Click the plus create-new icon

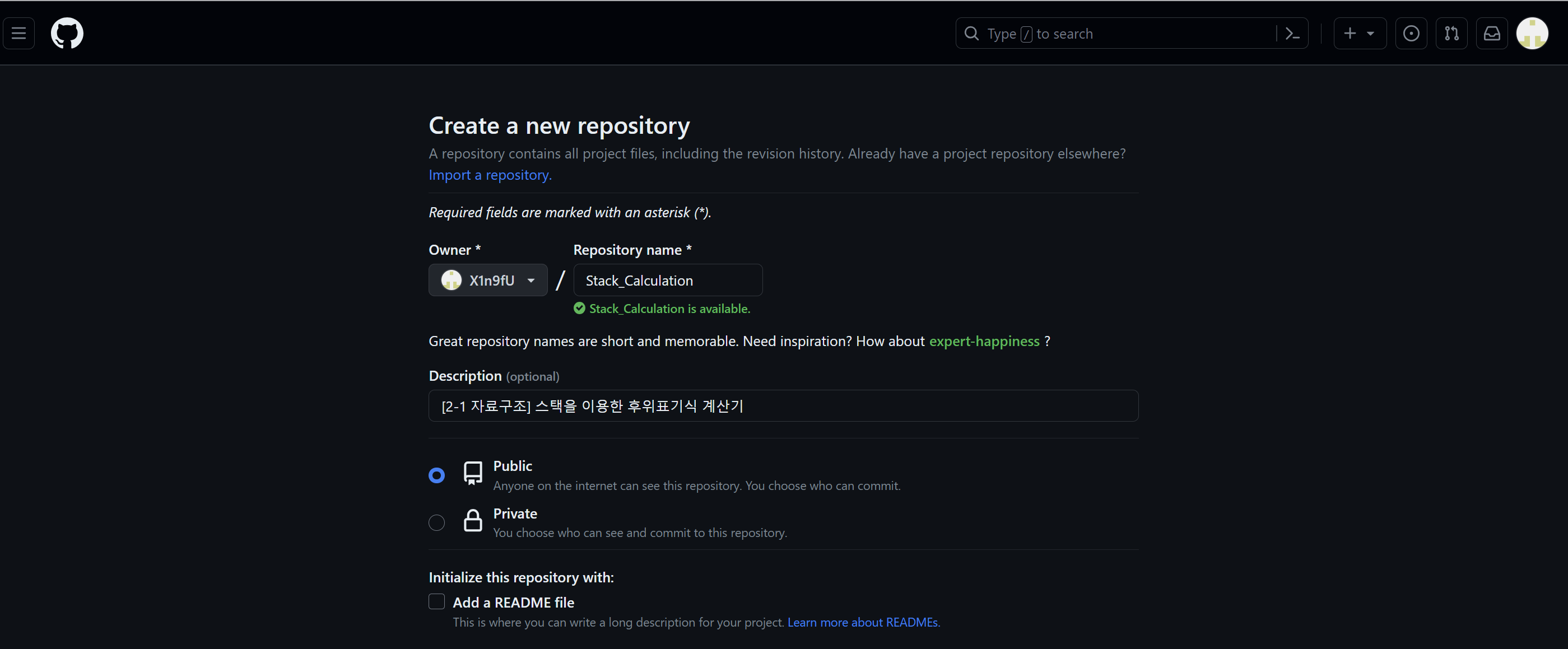click(x=1350, y=34)
